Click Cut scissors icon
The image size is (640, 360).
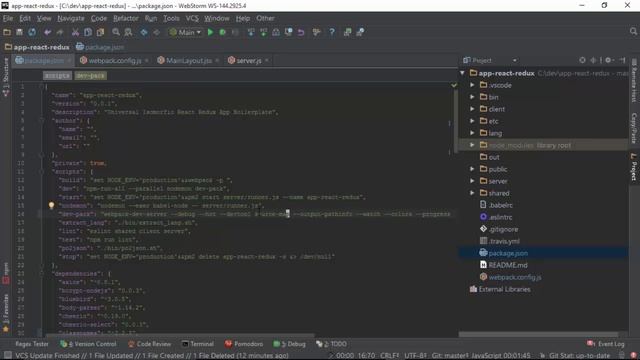(75, 32)
